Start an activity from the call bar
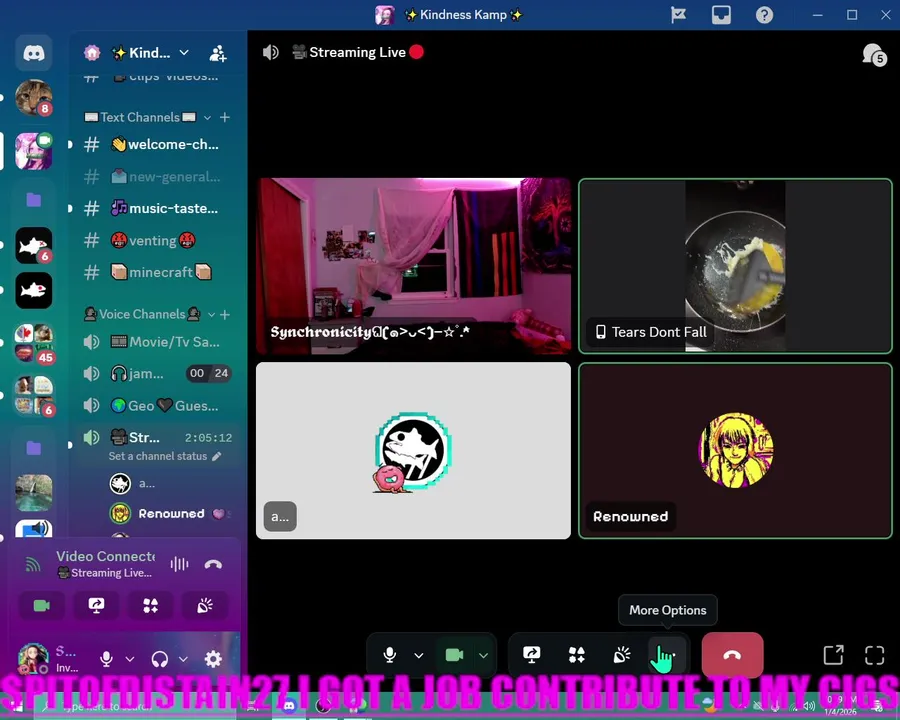 coord(576,655)
